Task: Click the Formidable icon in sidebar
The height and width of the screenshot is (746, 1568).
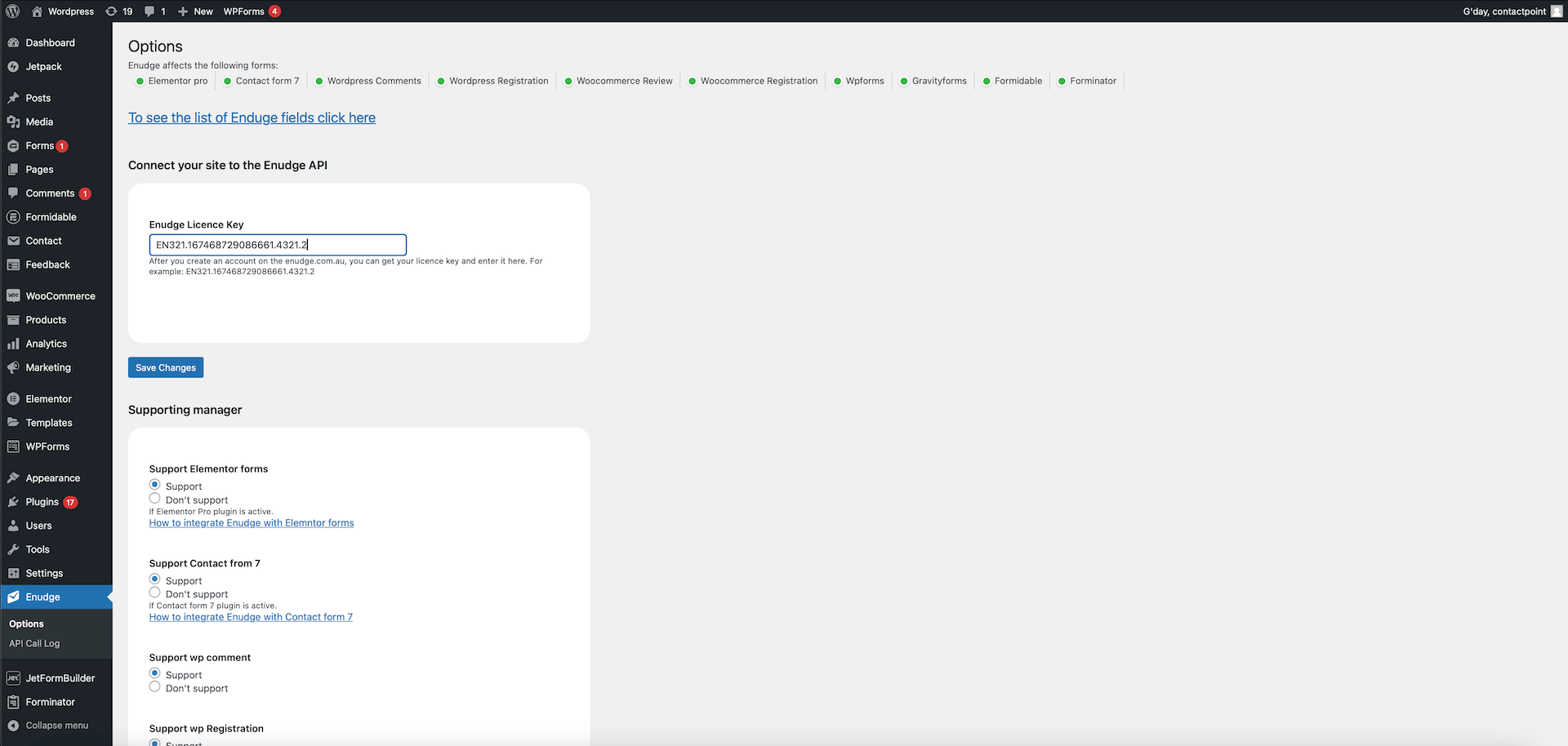Action: click(x=13, y=217)
